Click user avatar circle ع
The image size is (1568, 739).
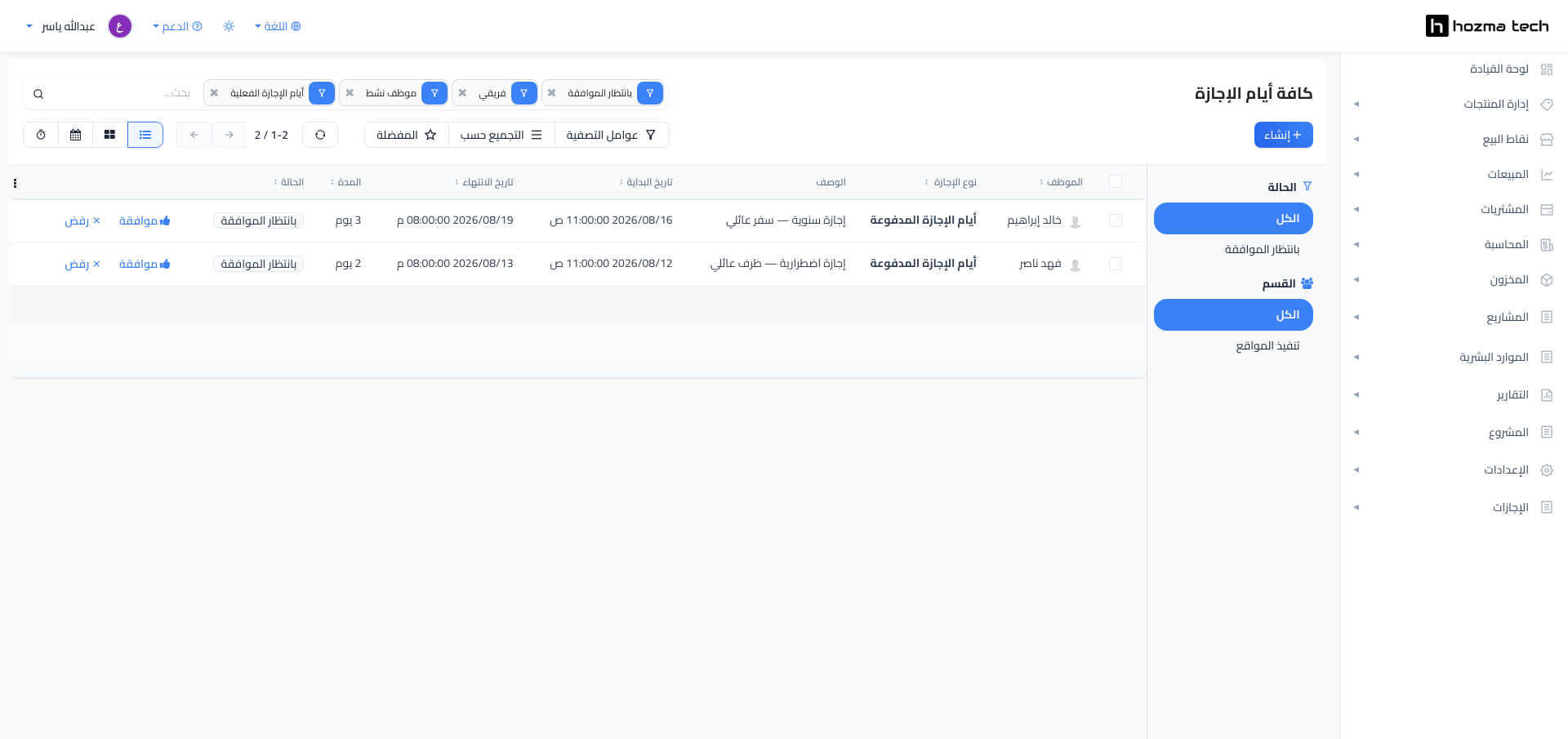tap(120, 26)
